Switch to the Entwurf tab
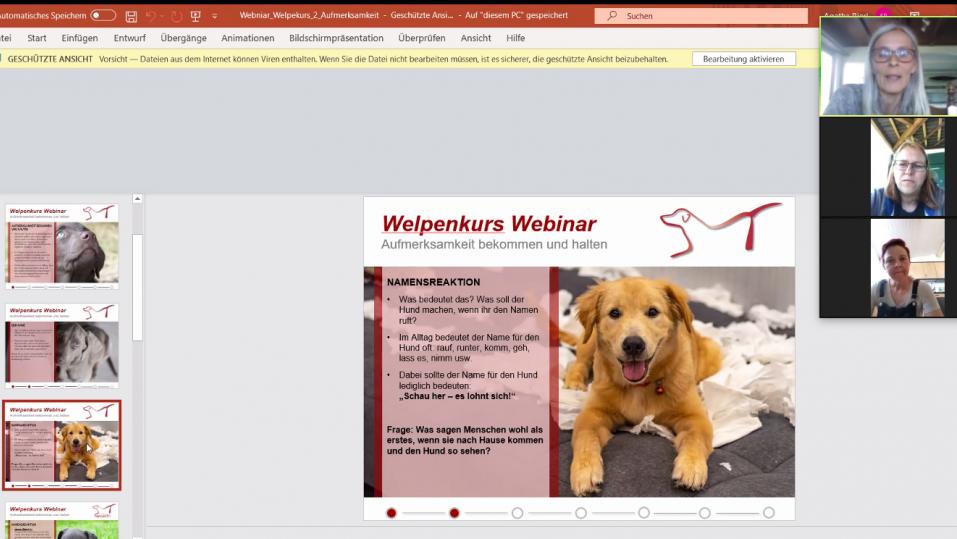Image resolution: width=957 pixels, height=539 pixels. pyautogui.click(x=129, y=38)
